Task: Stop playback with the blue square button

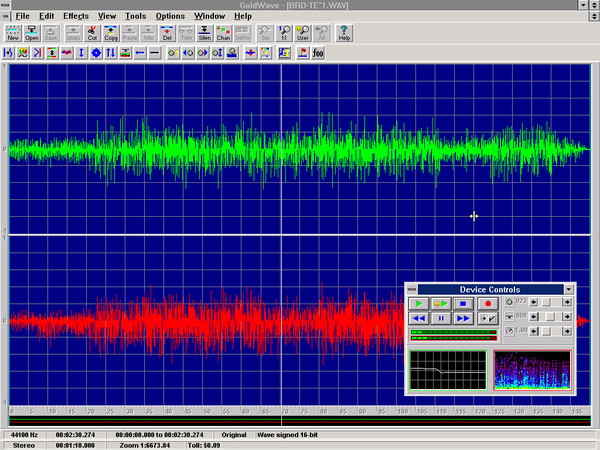Action: [463, 303]
